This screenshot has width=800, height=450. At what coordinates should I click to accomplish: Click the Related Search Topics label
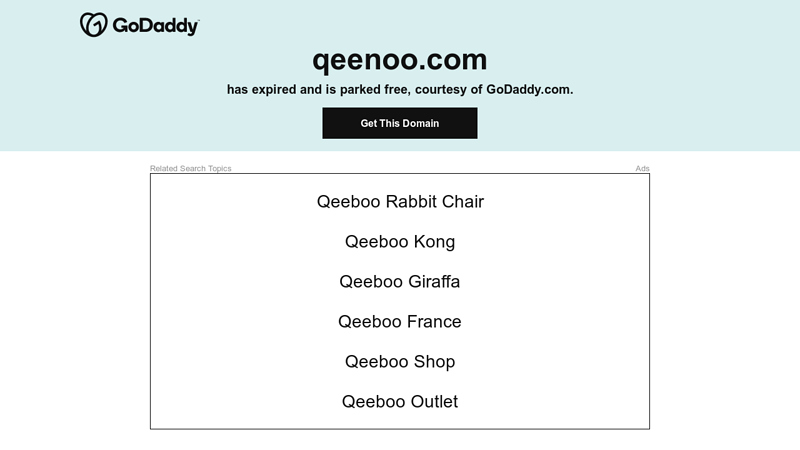tap(190, 168)
